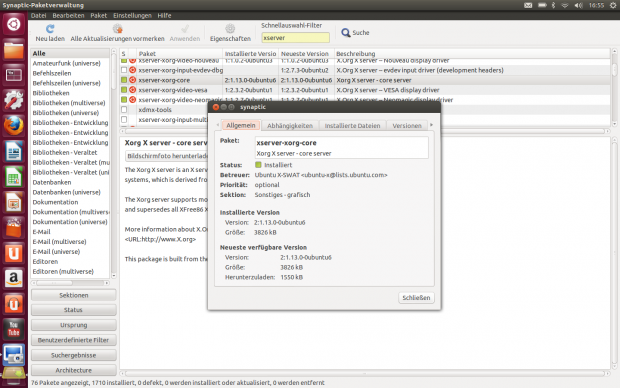The width and height of the screenshot is (620, 388).
Task: Sort by Neueste Version column header
Action: click(305, 53)
